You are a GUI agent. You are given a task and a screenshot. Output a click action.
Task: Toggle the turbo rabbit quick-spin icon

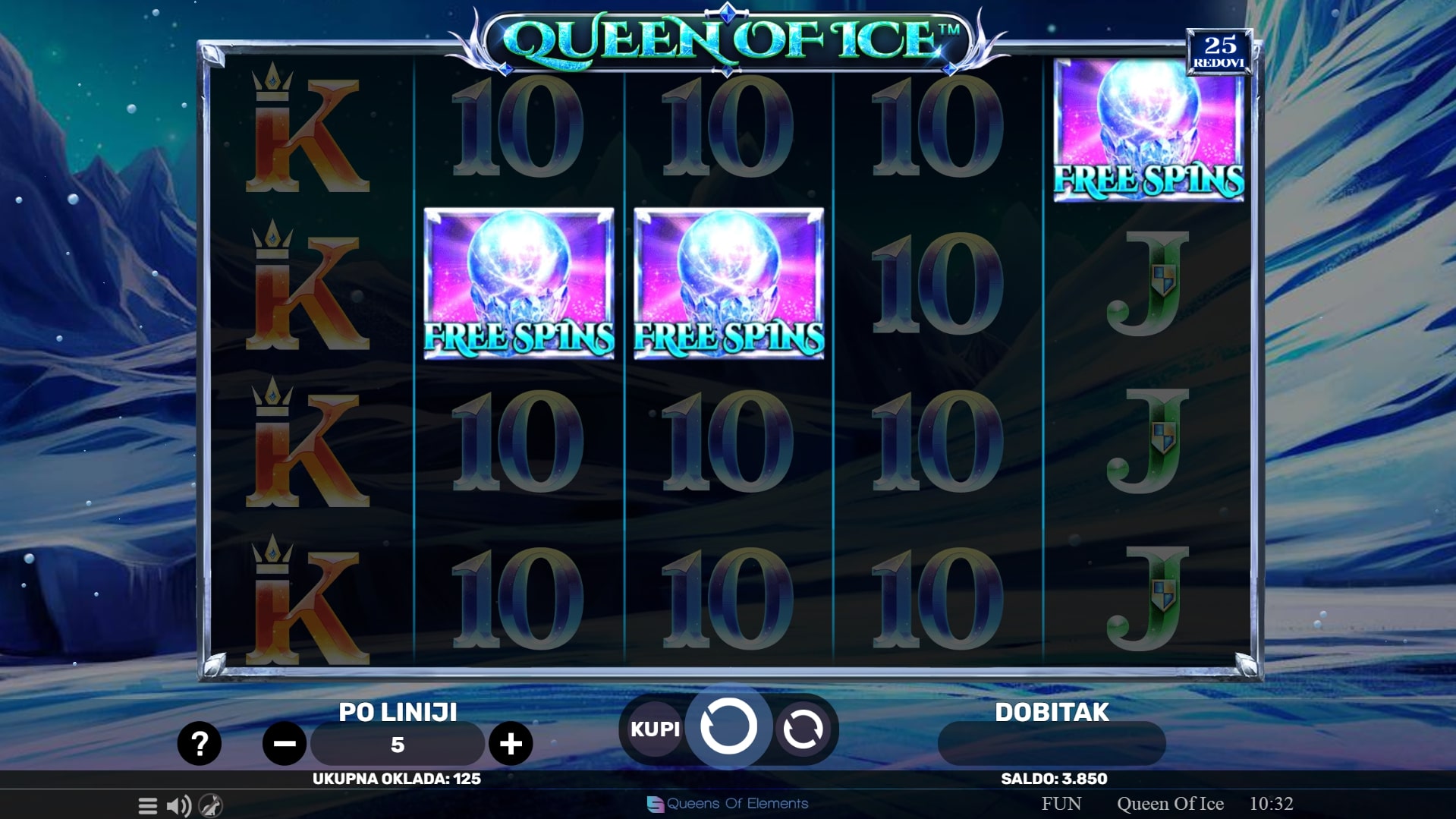211,805
